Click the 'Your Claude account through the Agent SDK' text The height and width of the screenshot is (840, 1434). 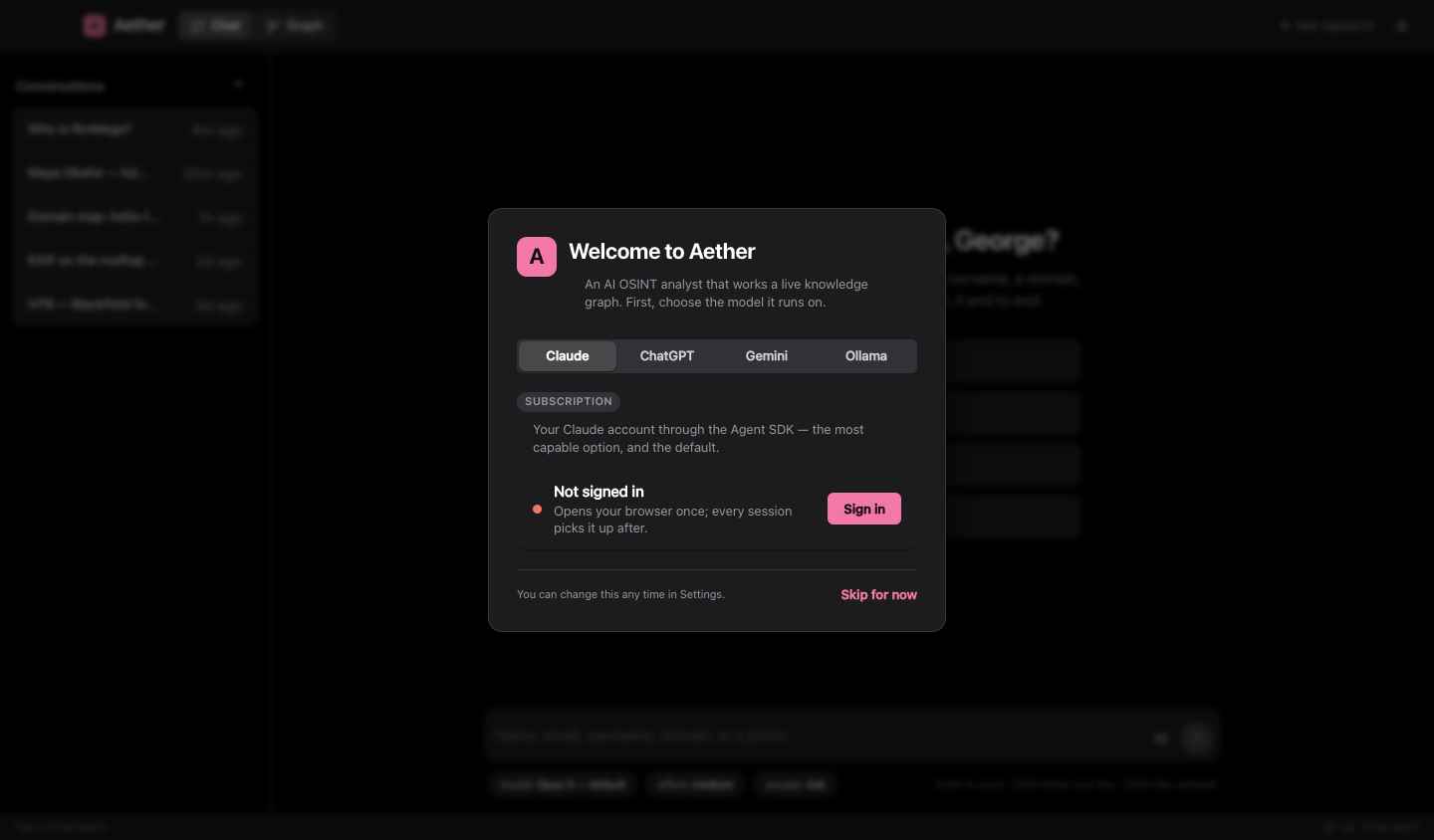click(698, 439)
